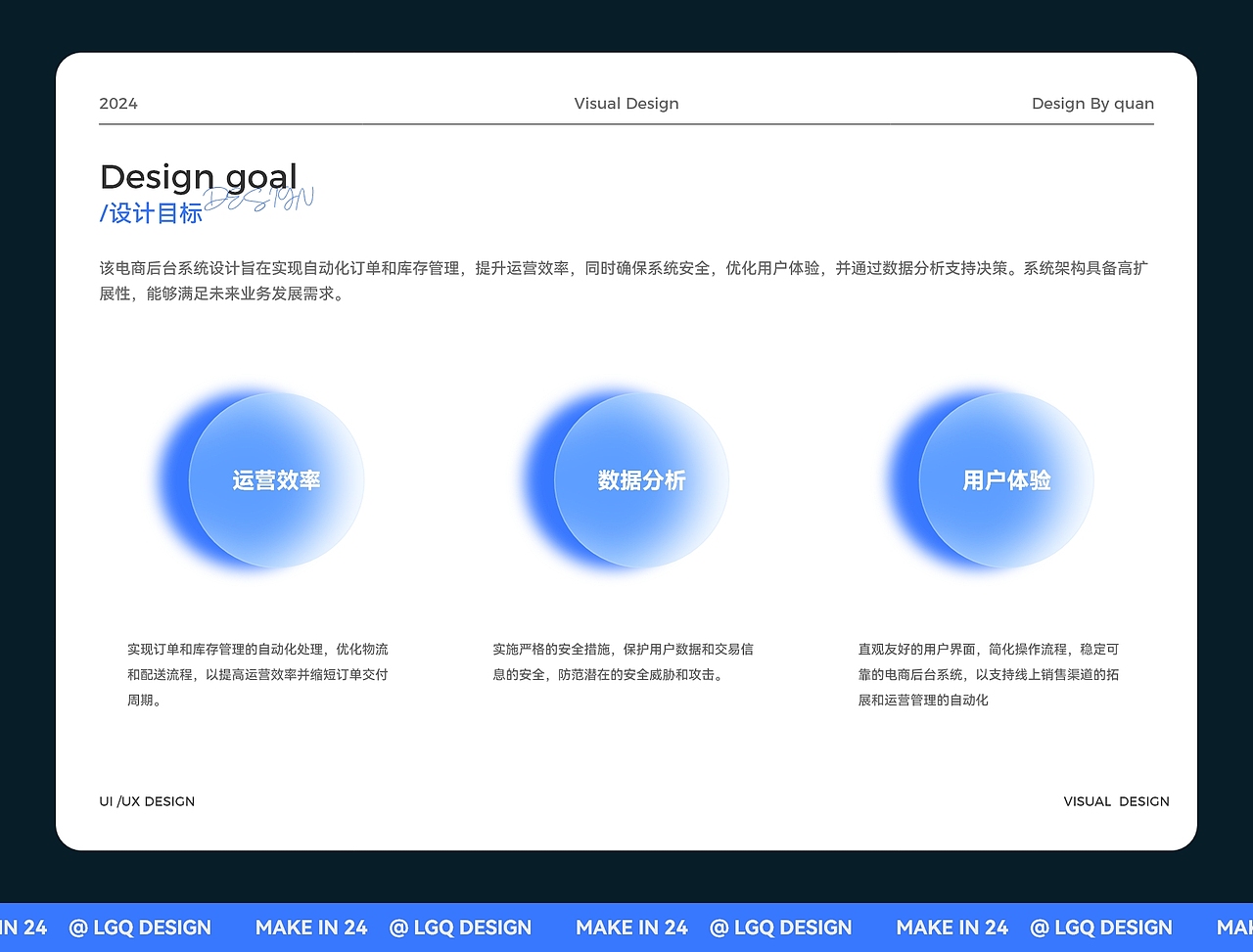The width and height of the screenshot is (1253, 952).
Task: Click the description starting "实现订单和库存管理"
Action: (x=257, y=674)
